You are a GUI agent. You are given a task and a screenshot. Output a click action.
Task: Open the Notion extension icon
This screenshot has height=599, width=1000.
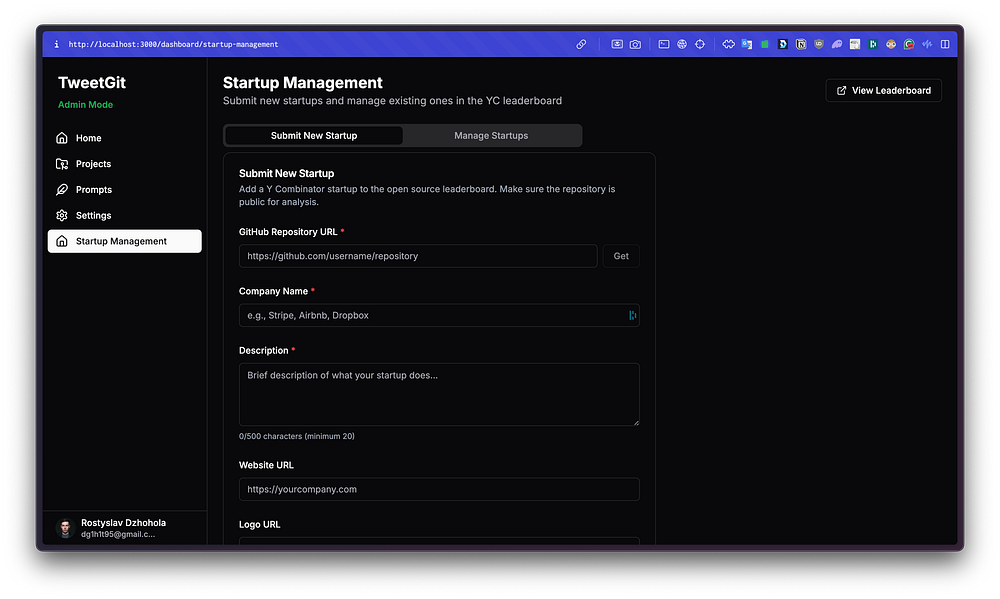click(x=801, y=44)
